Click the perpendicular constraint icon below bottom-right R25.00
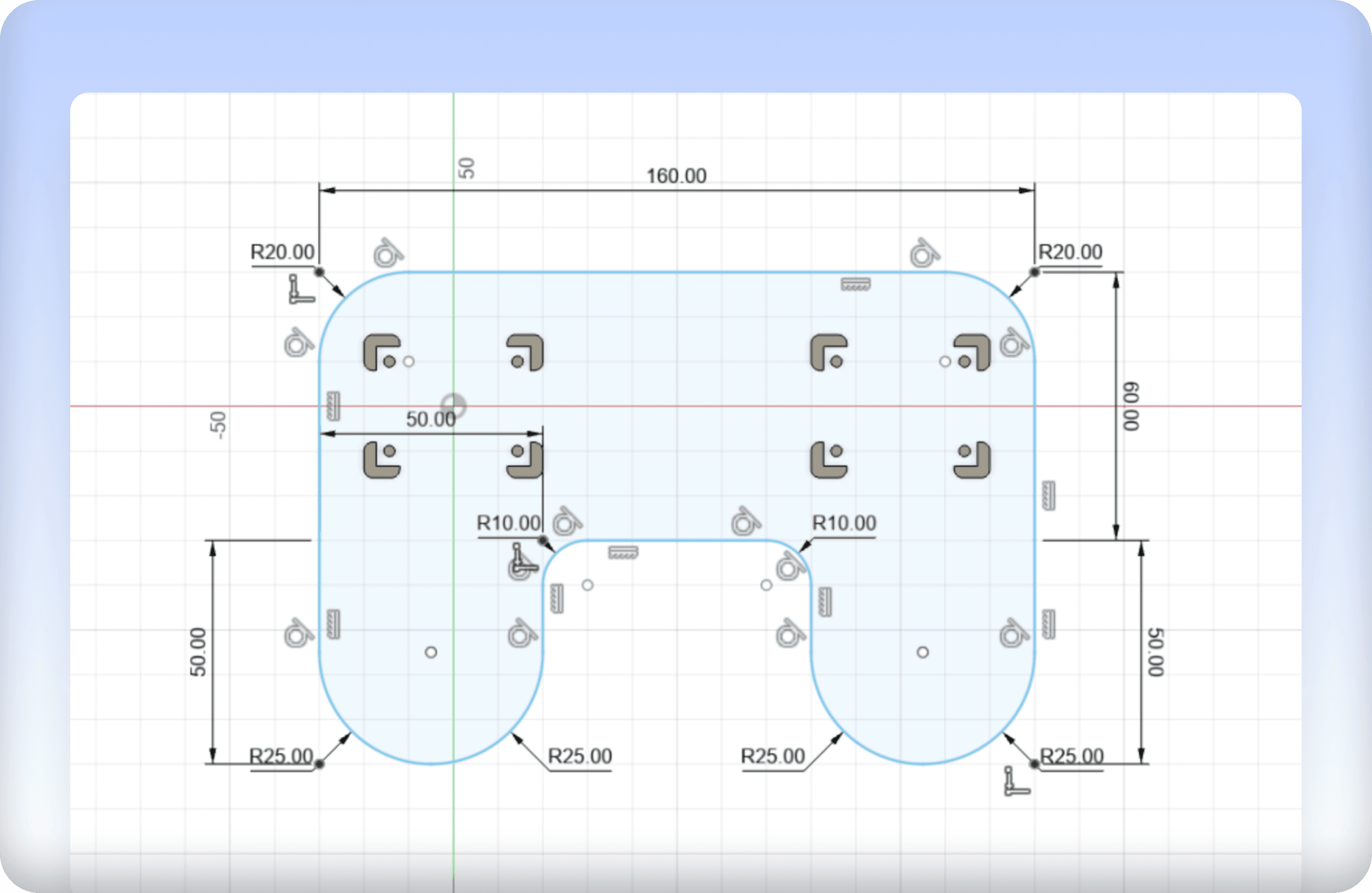Image resolution: width=1372 pixels, height=893 pixels. point(1015,782)
